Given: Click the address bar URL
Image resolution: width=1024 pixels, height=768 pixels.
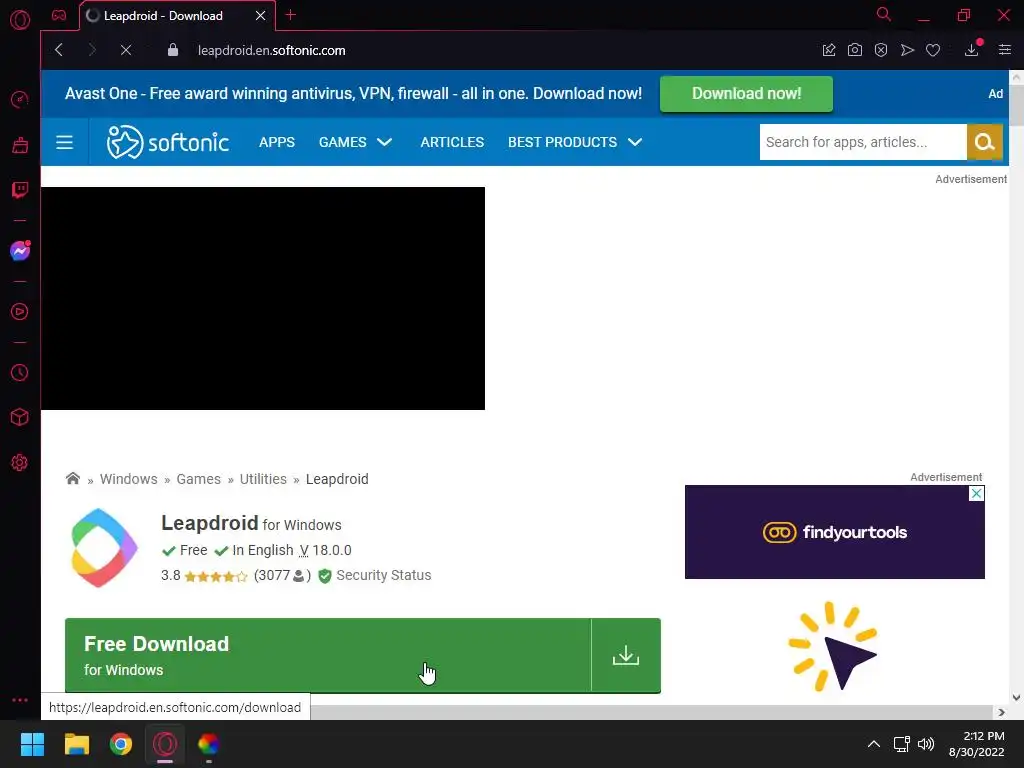Looking at the screenshot, I should pyautogui.click(x=272, y=50).
